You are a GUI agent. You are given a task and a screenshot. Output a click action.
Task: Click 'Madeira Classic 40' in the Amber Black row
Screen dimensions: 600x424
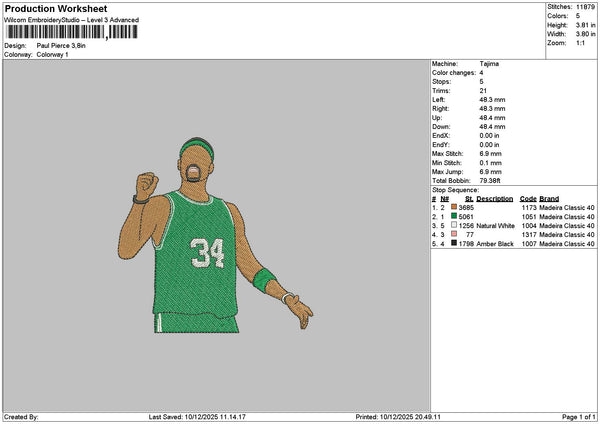click(x=567, y=244)
